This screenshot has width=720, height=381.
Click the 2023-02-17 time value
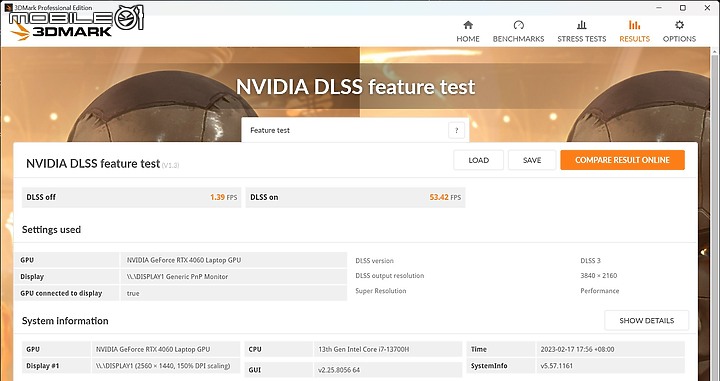(x=577, y=349)
